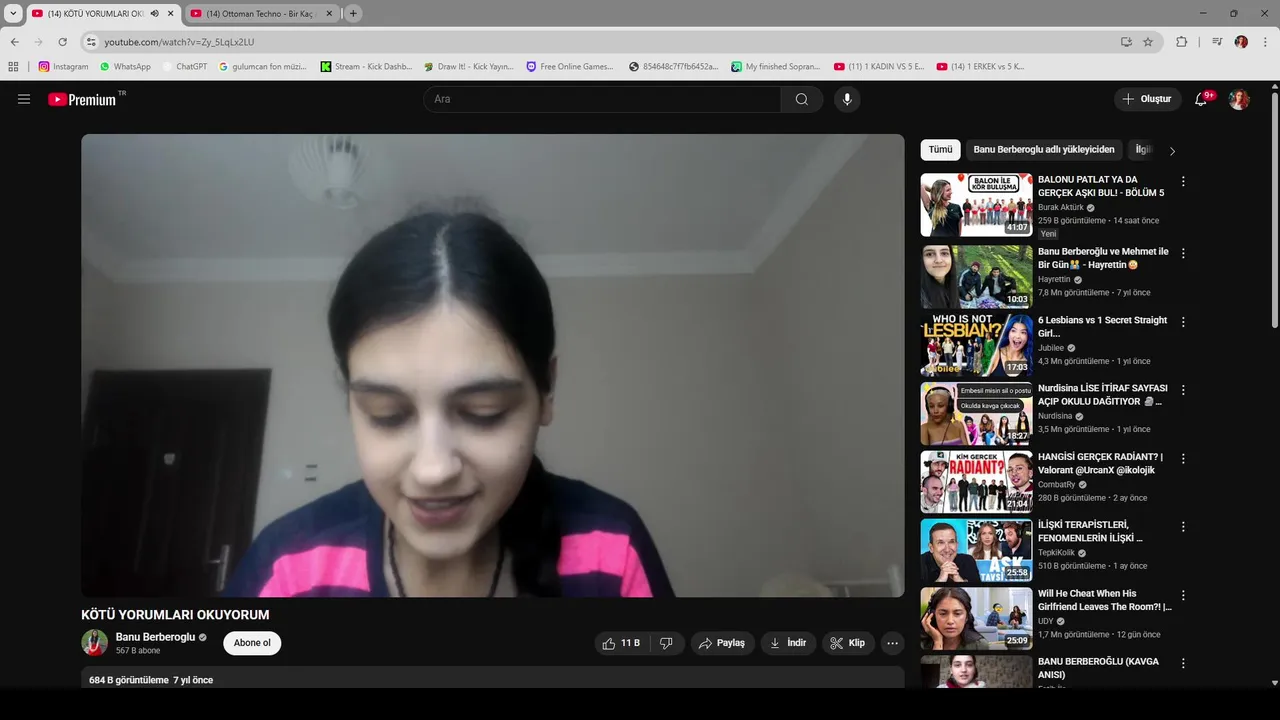
Task: Mute tab audio icon on first tab
Action: [x=155, y=13]
